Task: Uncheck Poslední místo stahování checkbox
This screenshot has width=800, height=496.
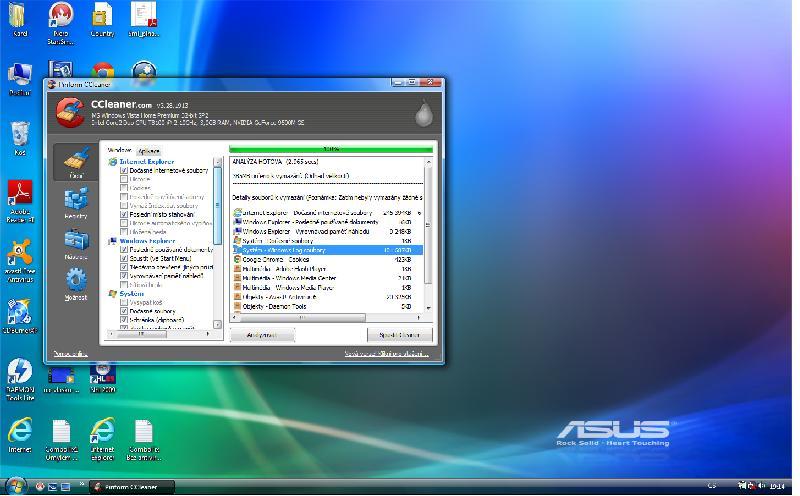Action: click(123, 214)
